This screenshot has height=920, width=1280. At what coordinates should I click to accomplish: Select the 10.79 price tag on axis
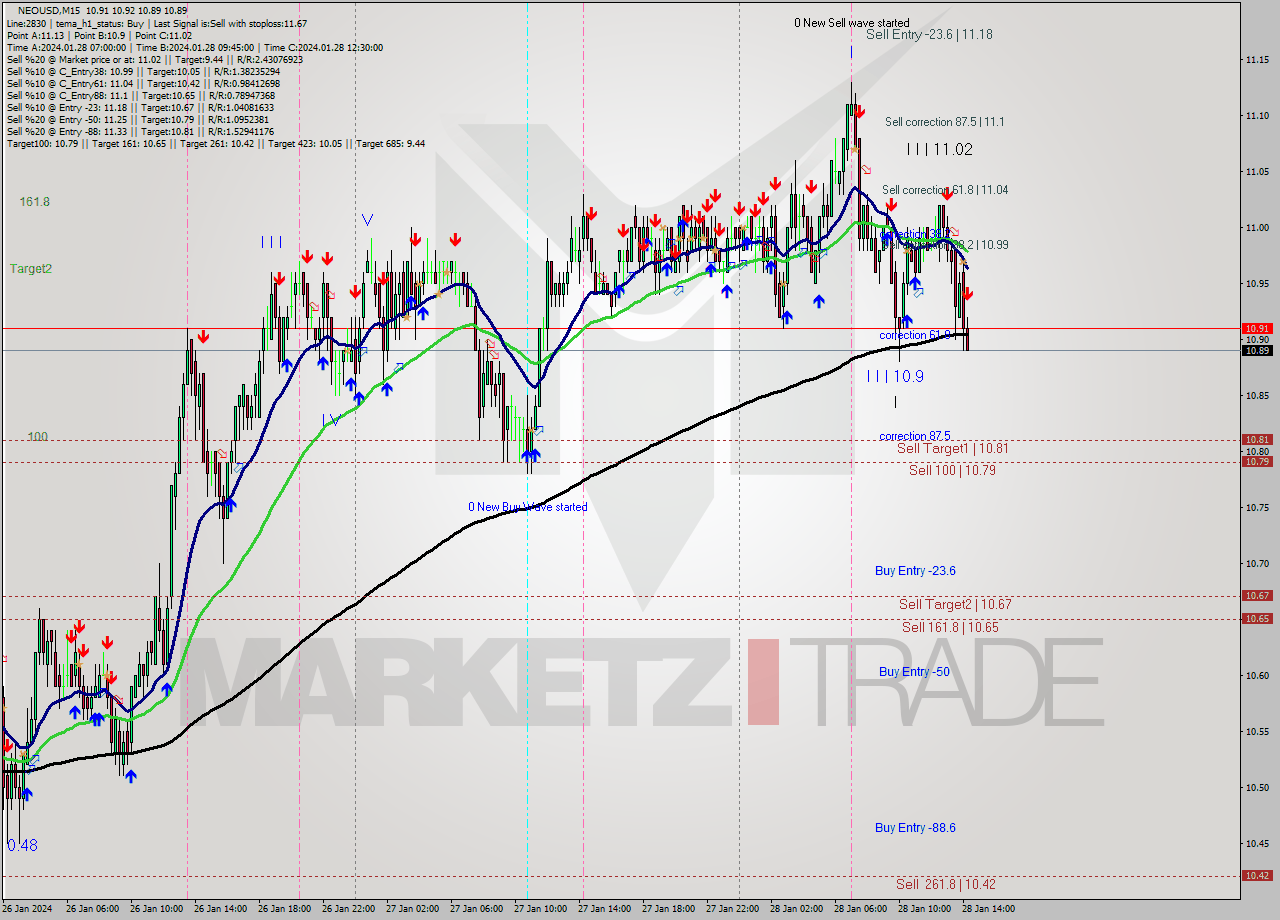tap(1257, 461)
